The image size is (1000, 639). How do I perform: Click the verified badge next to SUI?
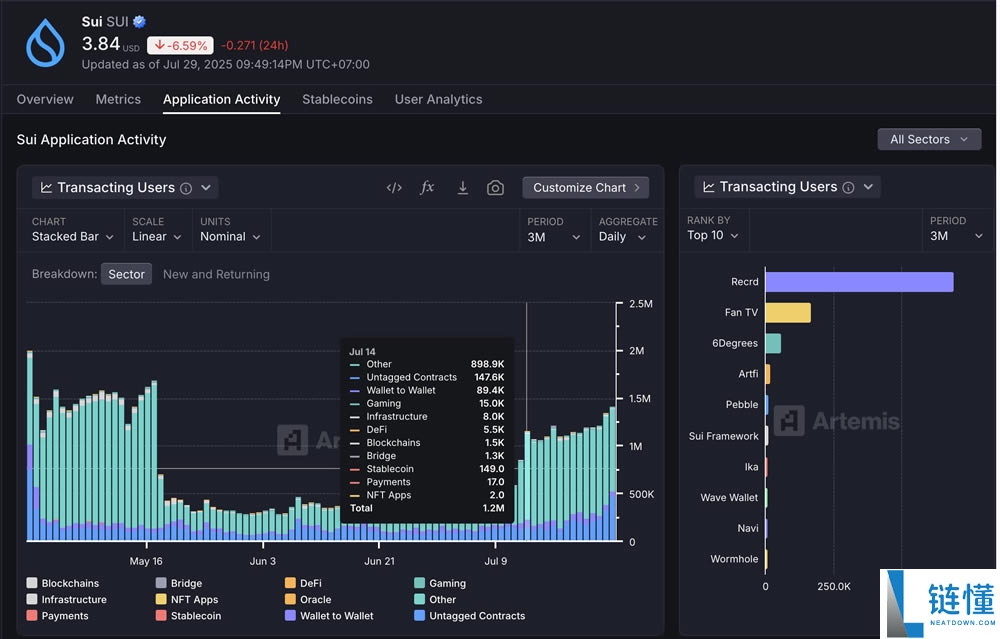[x=140, y=21]
